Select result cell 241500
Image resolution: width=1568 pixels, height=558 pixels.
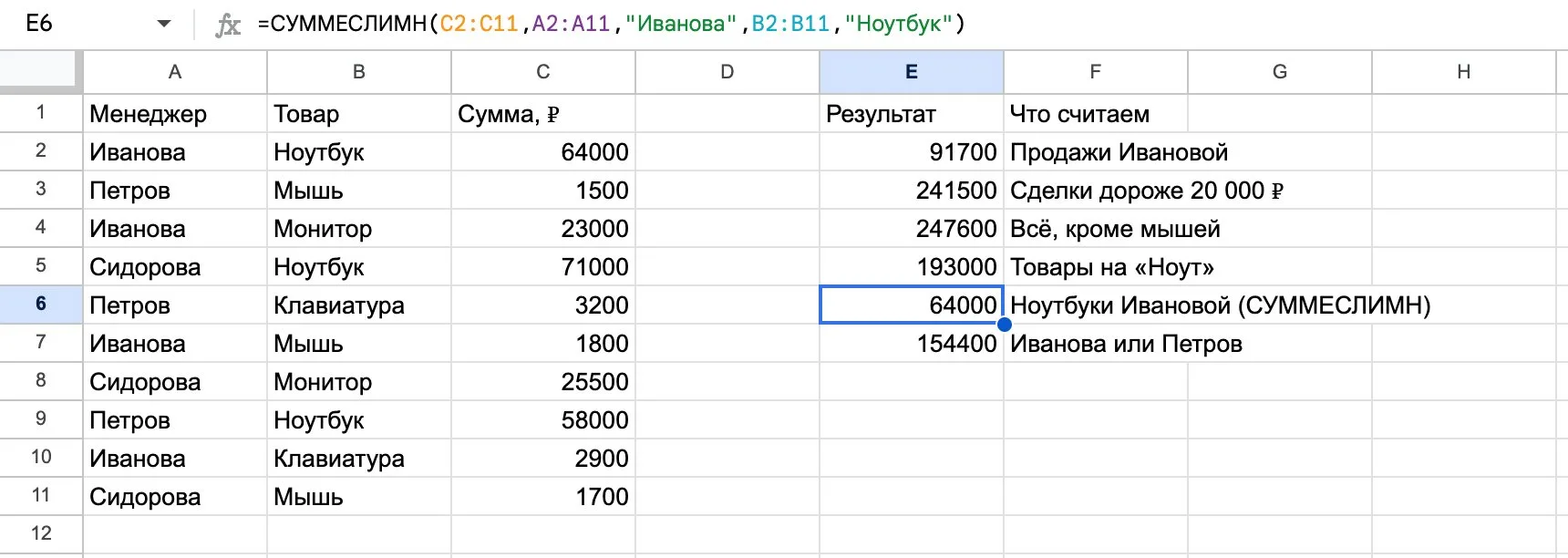click(x=912, y=191)
